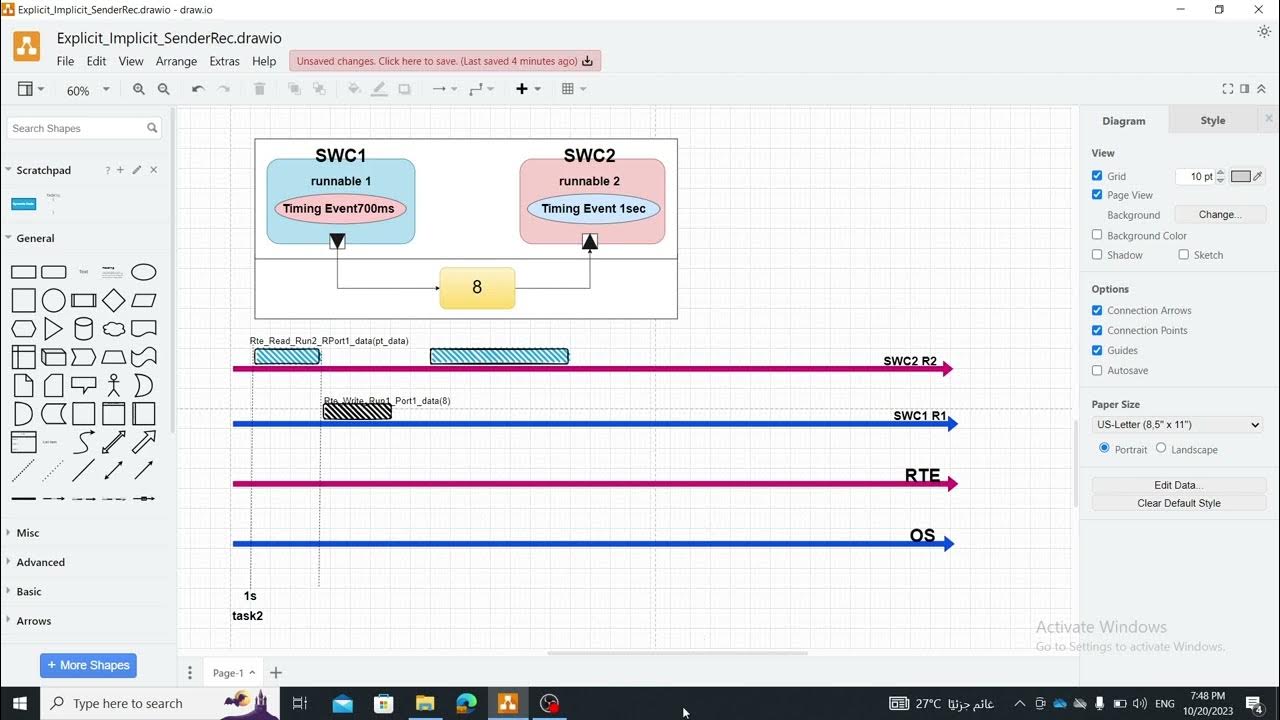Collapse the toolbar with double chevron icon
Viewport: 1280px width, 720px height.
[1261, 89]
